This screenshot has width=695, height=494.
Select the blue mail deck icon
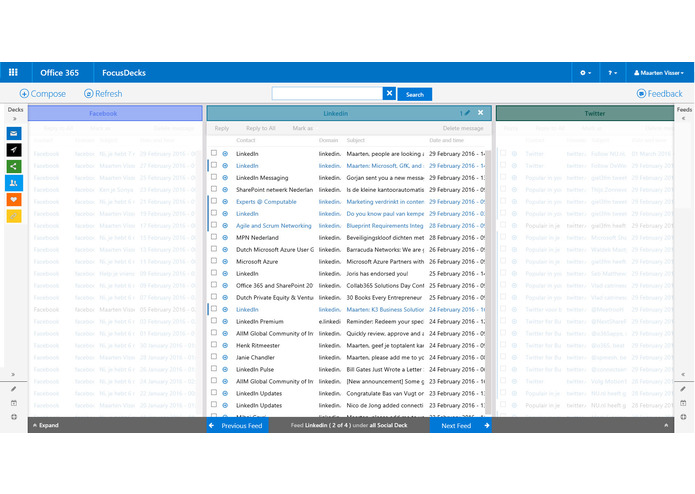[14, 133]
